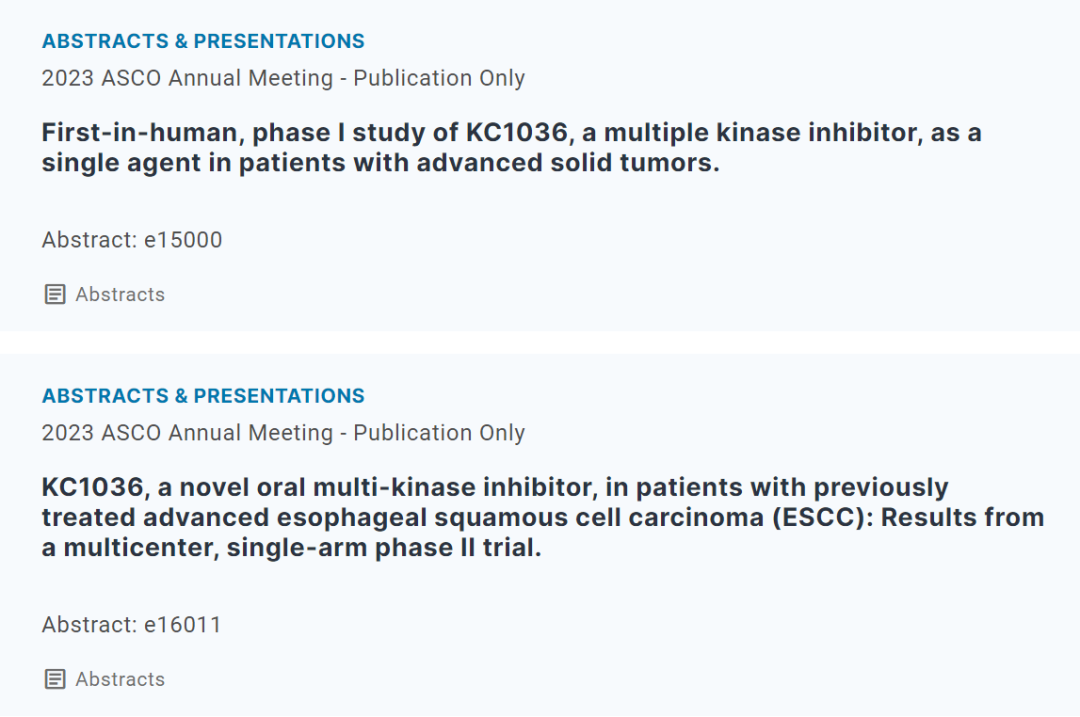Click "single agent in patients with advanced solid tumors" line

[380, 163]
